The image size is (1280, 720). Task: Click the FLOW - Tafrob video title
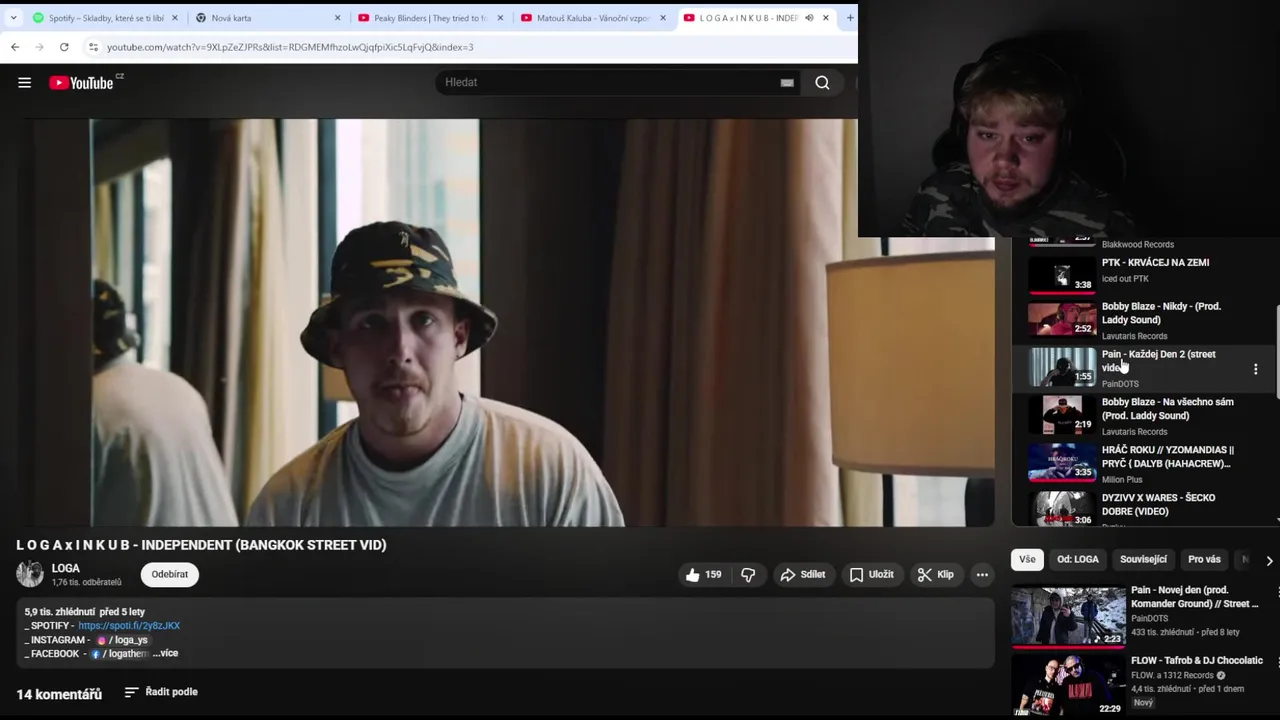[x=1197, y=661]
